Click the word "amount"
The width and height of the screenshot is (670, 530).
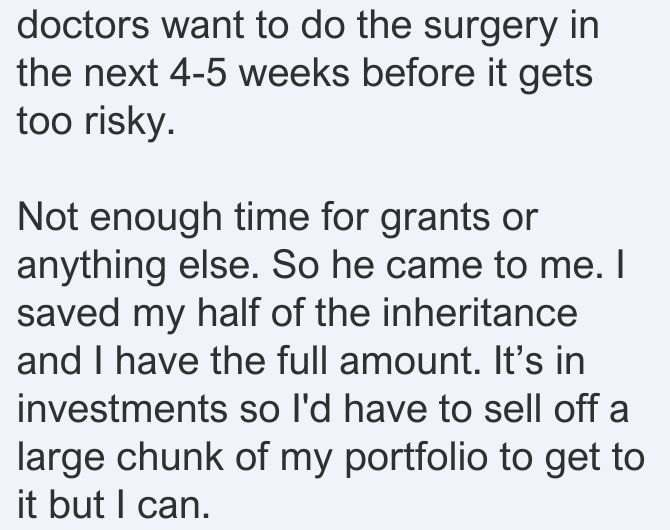coord(410,361)
